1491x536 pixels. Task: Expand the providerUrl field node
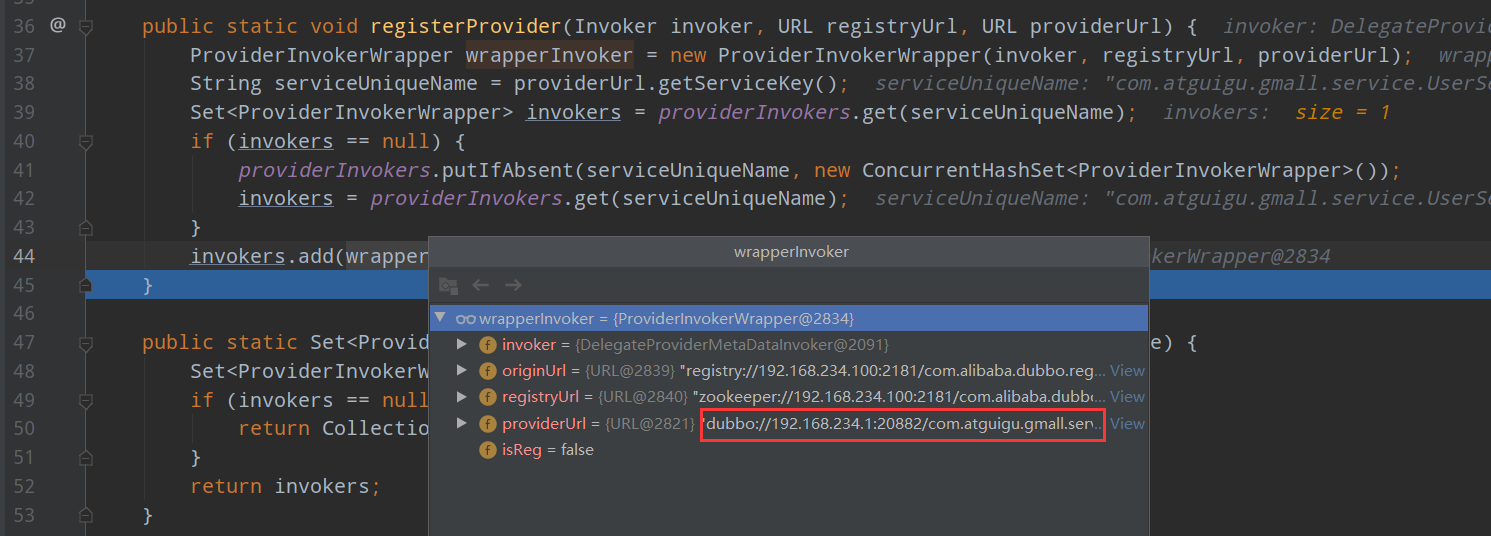461,423
